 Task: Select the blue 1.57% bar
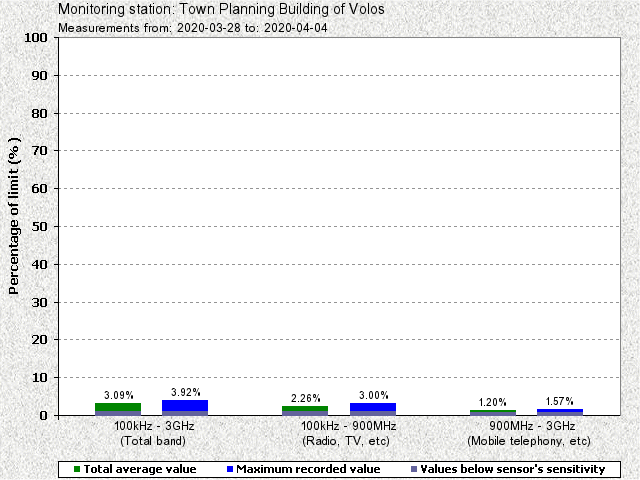pos(560,412)
